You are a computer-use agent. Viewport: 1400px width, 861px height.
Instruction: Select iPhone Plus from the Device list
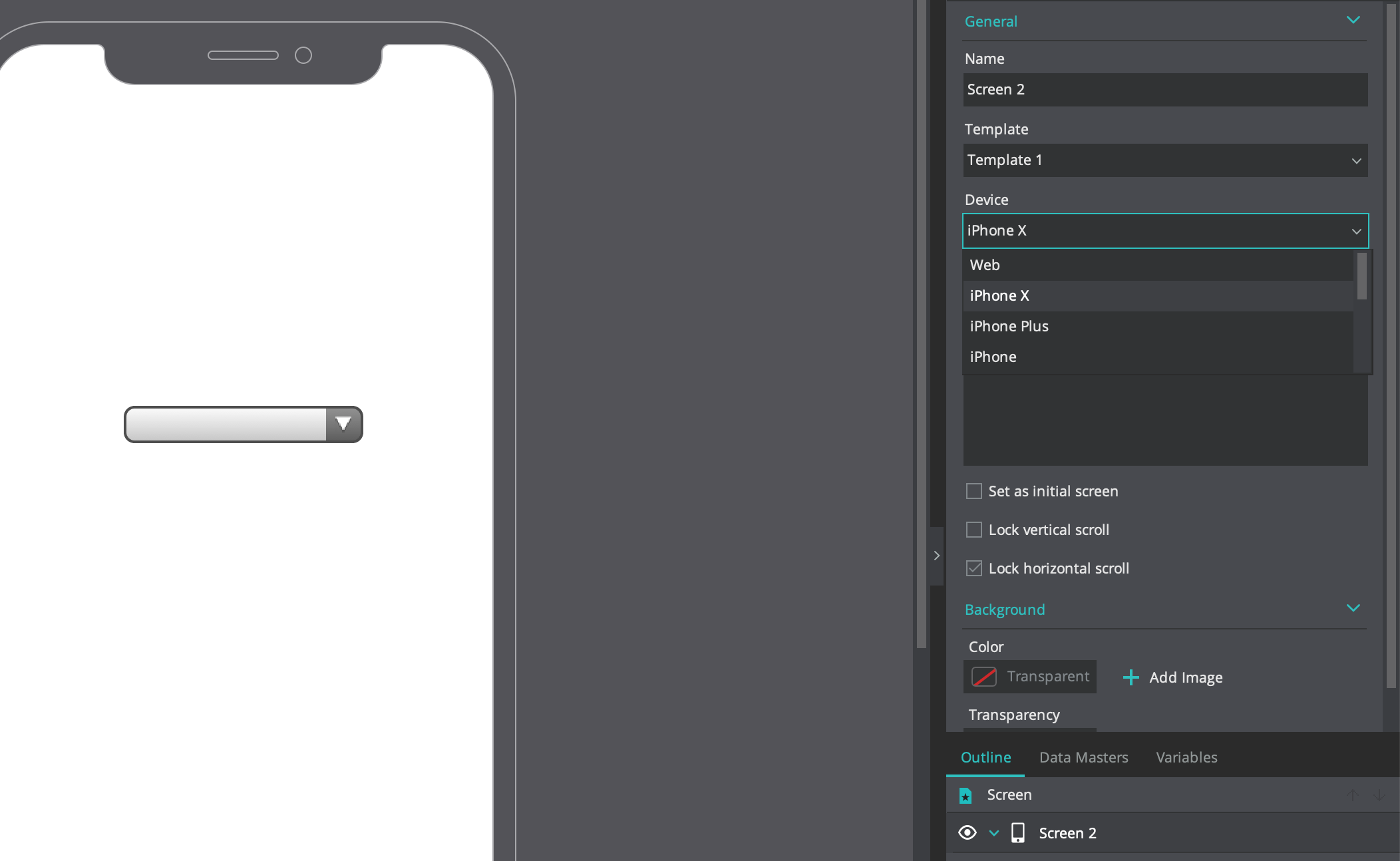tap(1009, 326)
